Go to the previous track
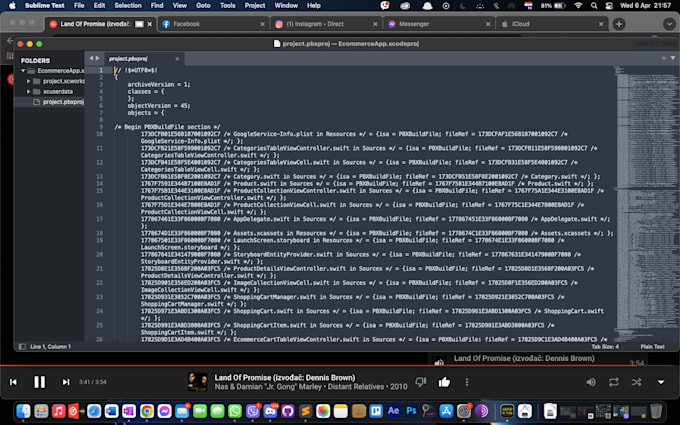The width and height of the screenshot is (680, 425). tap(13, 382)
